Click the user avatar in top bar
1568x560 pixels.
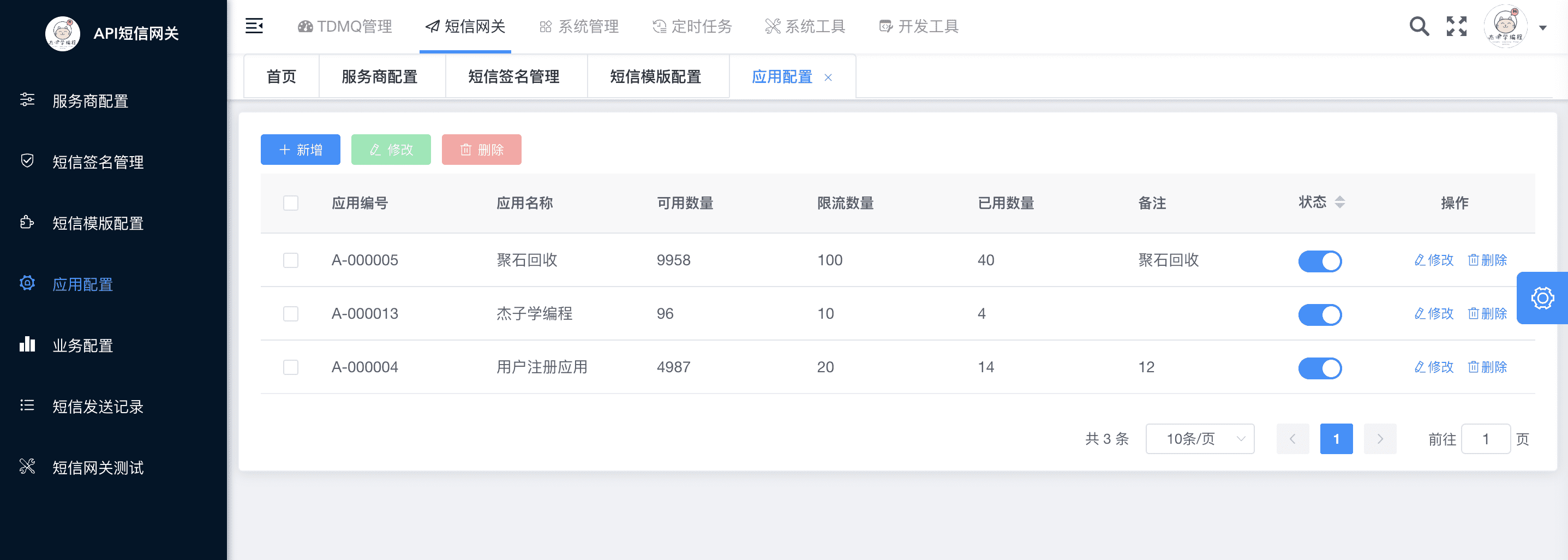1505,26
